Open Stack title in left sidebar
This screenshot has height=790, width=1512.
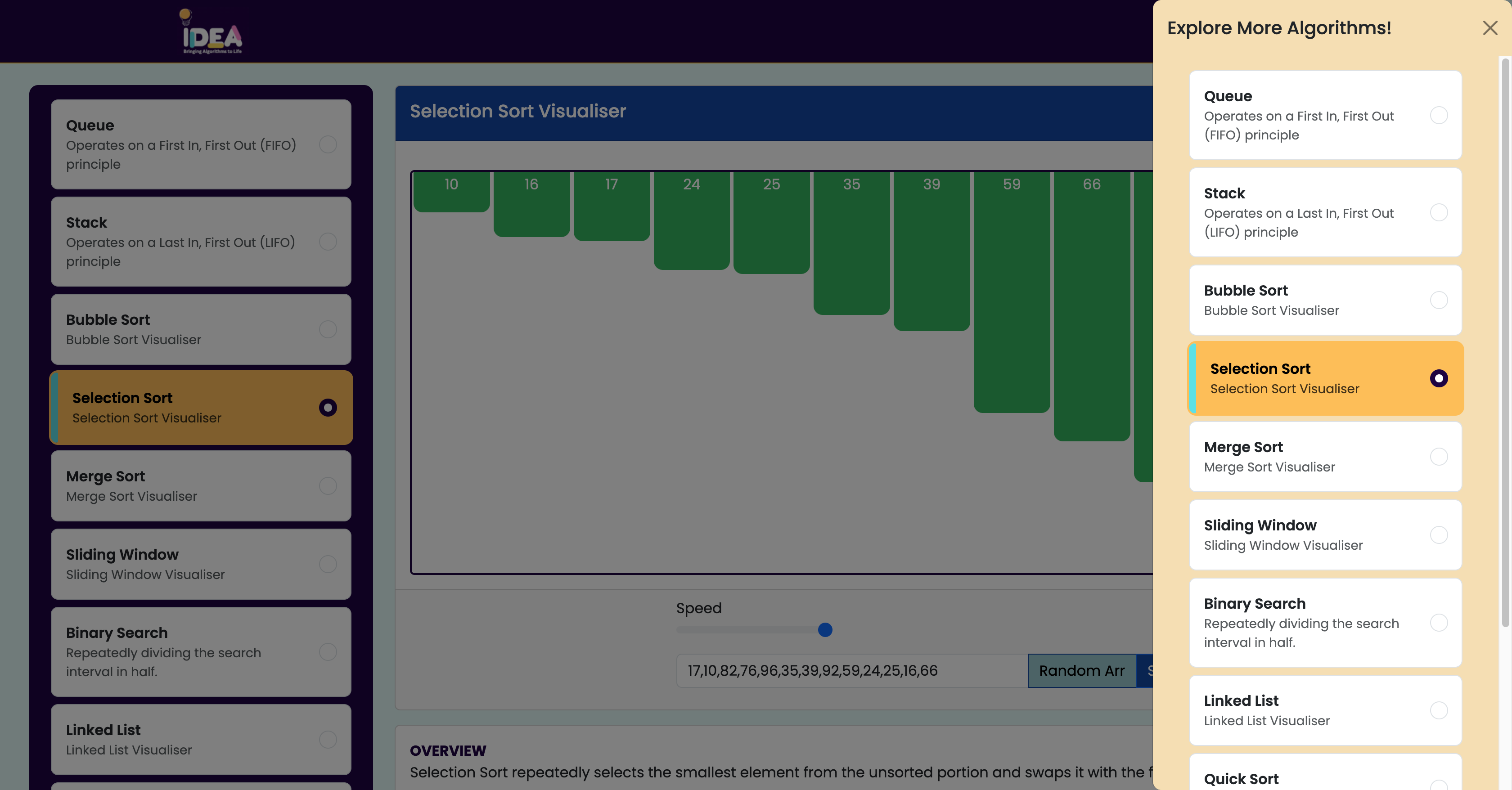pyautogui.click(x=86, y=222)
